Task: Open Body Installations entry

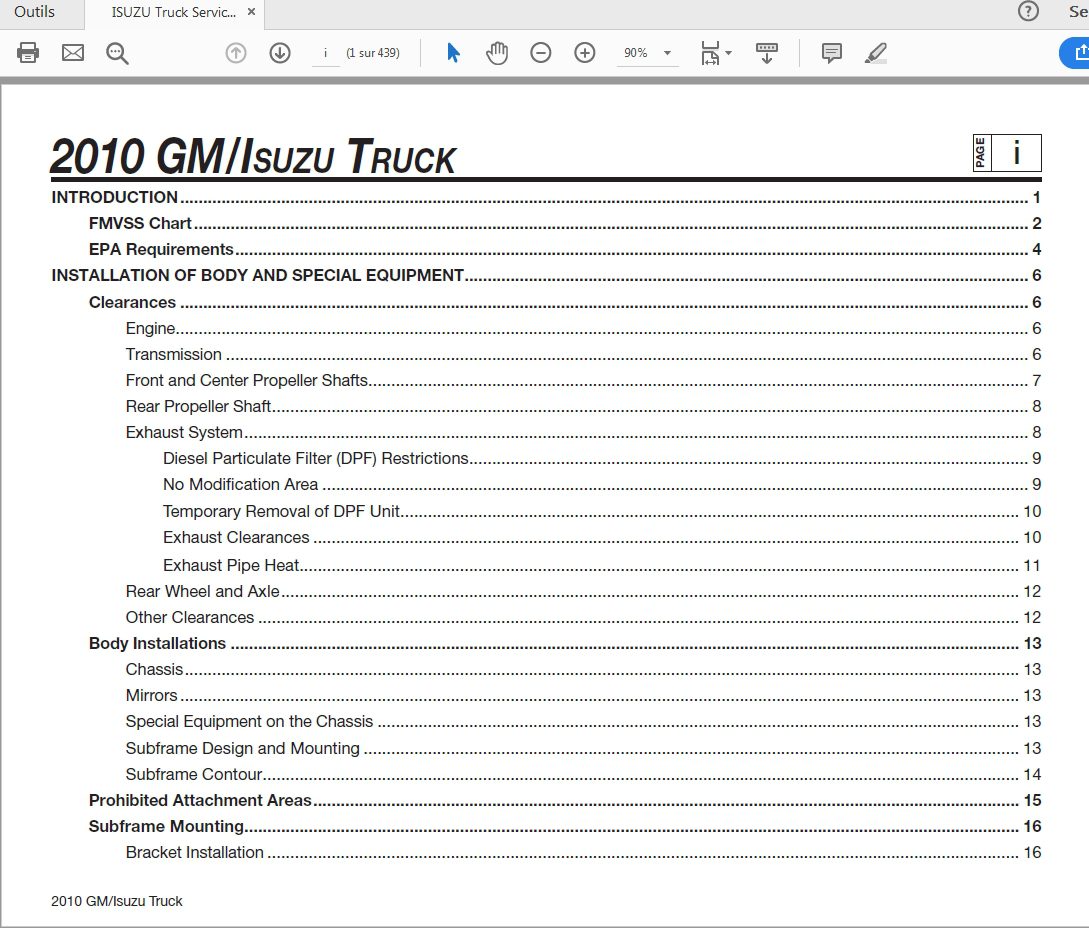Action: tap(565, 643)
